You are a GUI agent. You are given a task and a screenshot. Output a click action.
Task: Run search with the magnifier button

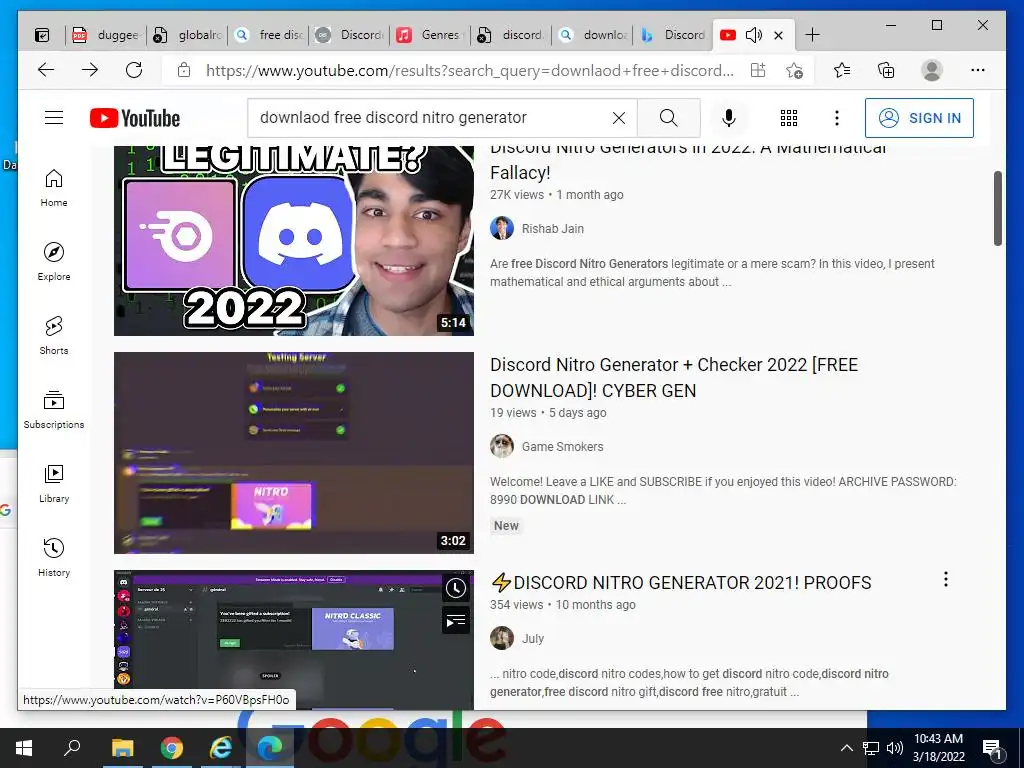click(668, 118)
